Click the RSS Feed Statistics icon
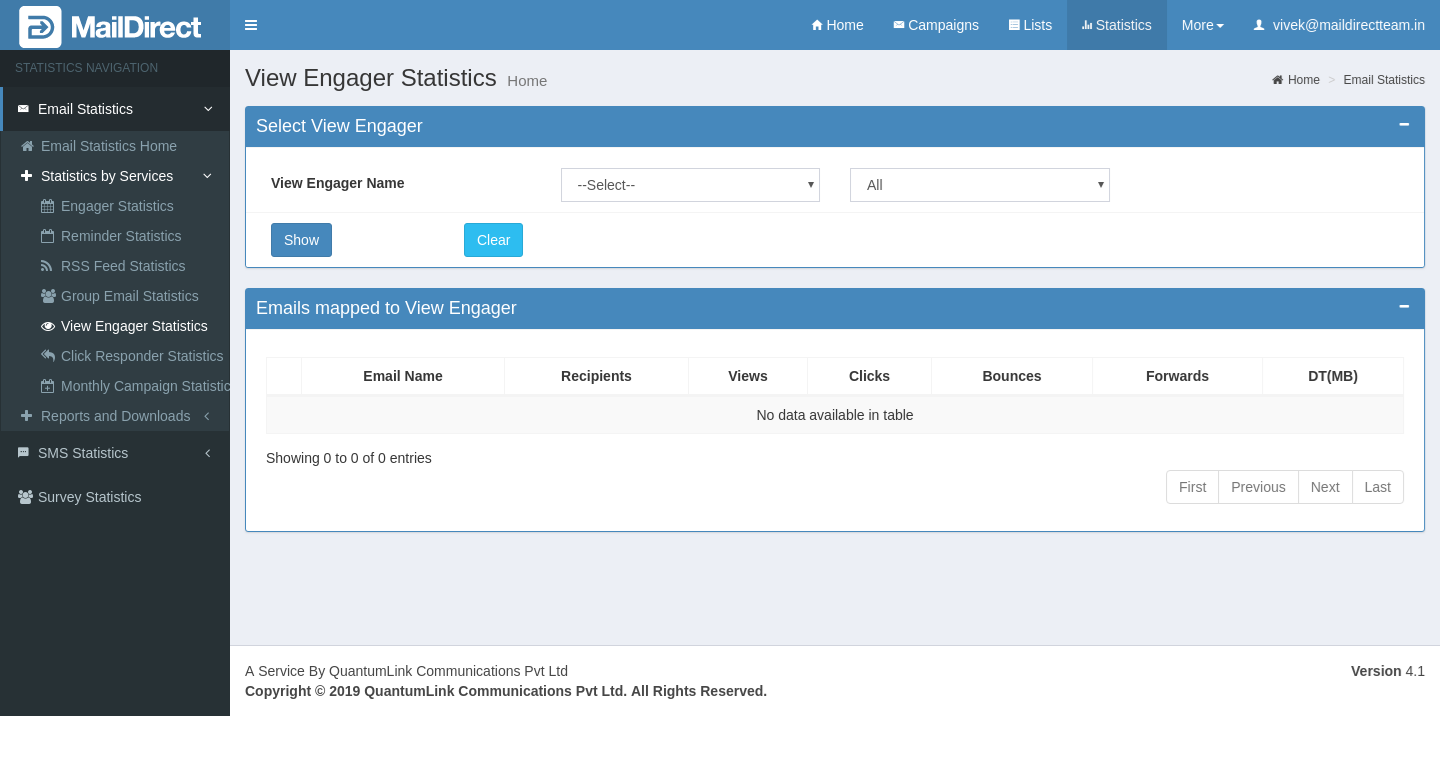The height and width of the screenshot is (766, 1440). [x=47, y=266]
